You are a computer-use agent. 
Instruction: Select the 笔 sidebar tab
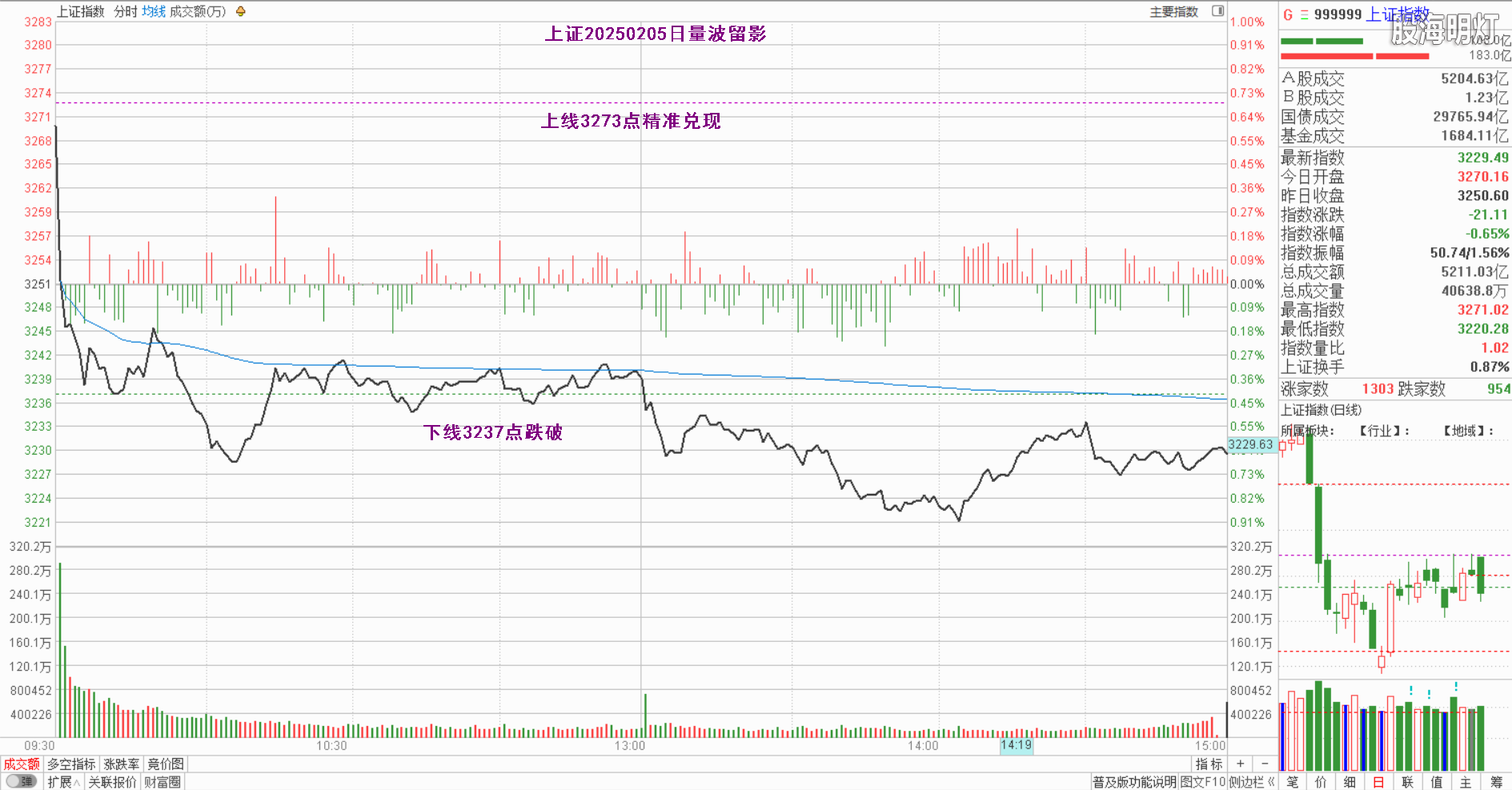[x=1293, y=782]
